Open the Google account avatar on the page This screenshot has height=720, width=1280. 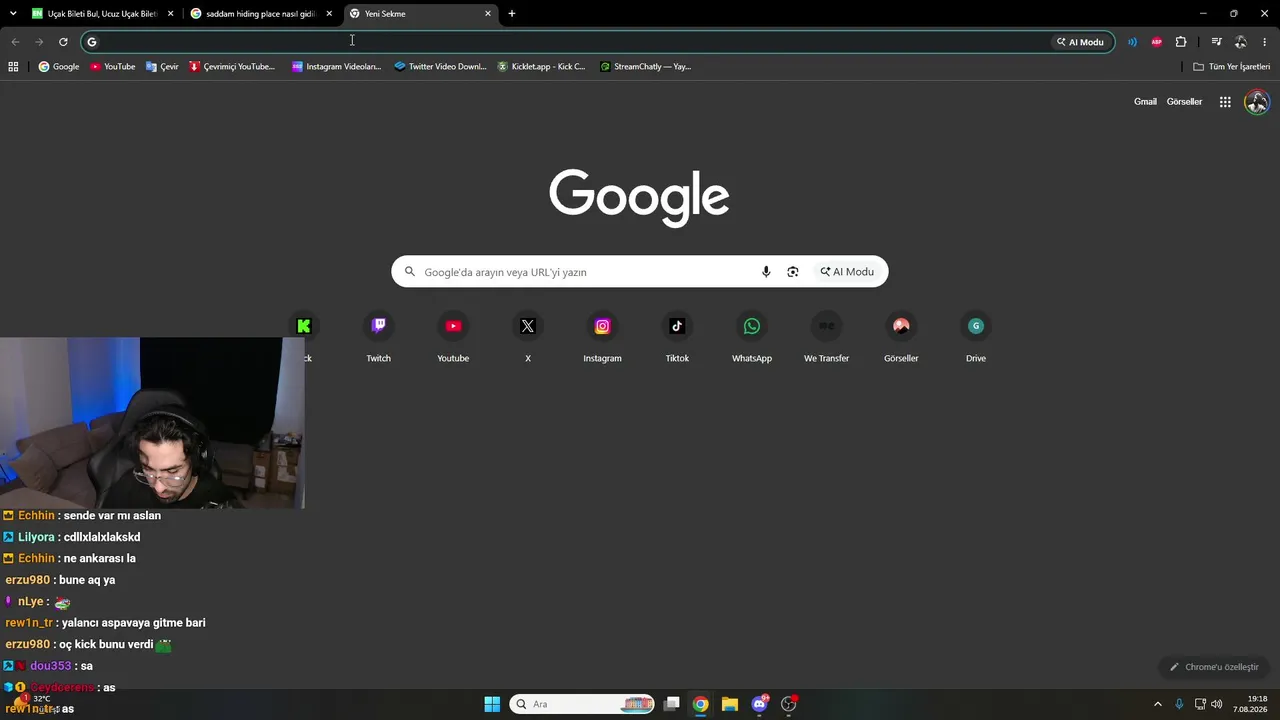1257,102
